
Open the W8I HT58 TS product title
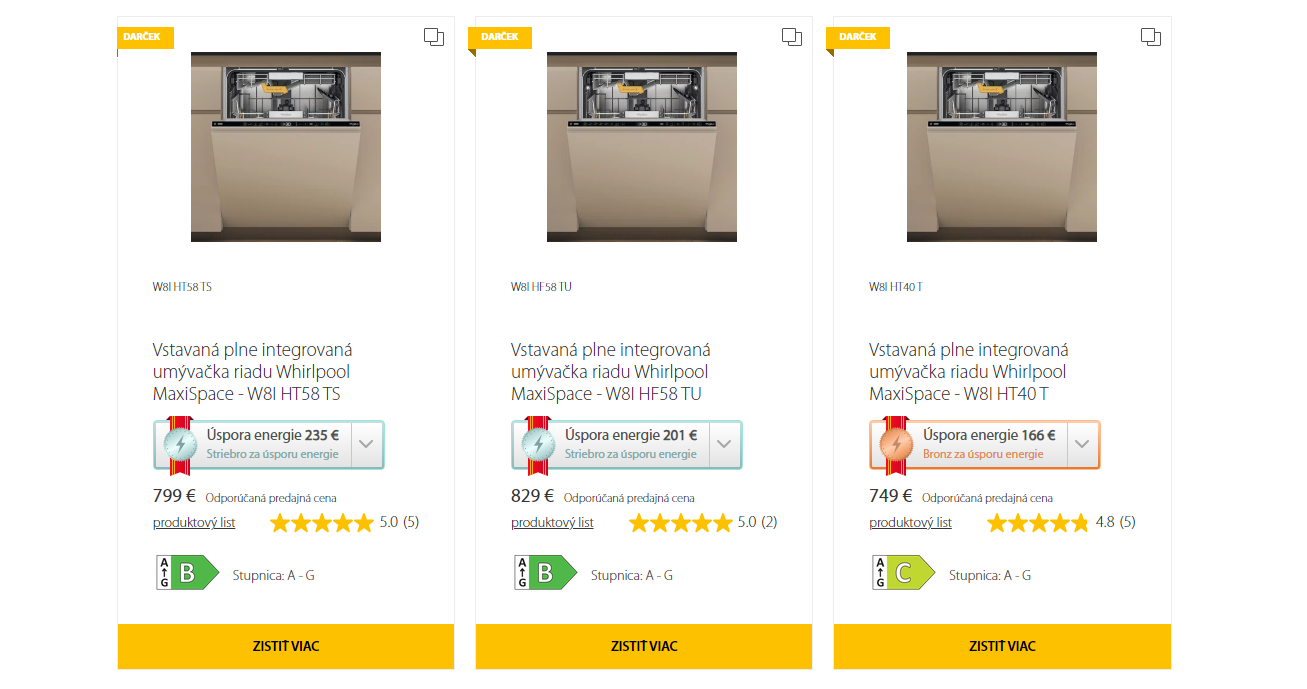pyautogui.click(x=252, y=372)
